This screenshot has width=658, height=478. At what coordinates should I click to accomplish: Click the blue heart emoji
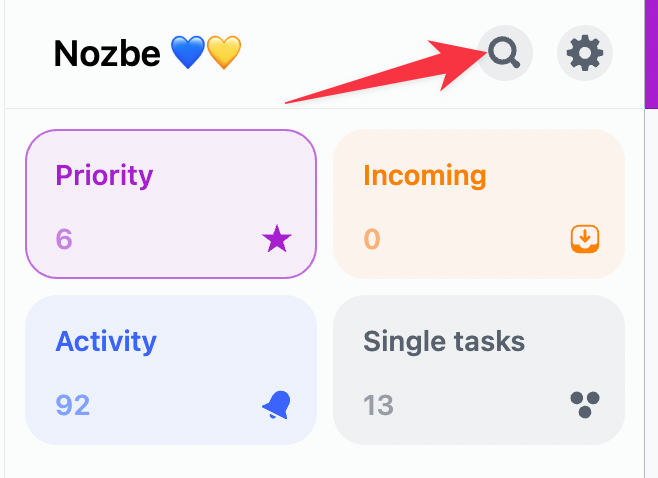[x=188, y=52]
